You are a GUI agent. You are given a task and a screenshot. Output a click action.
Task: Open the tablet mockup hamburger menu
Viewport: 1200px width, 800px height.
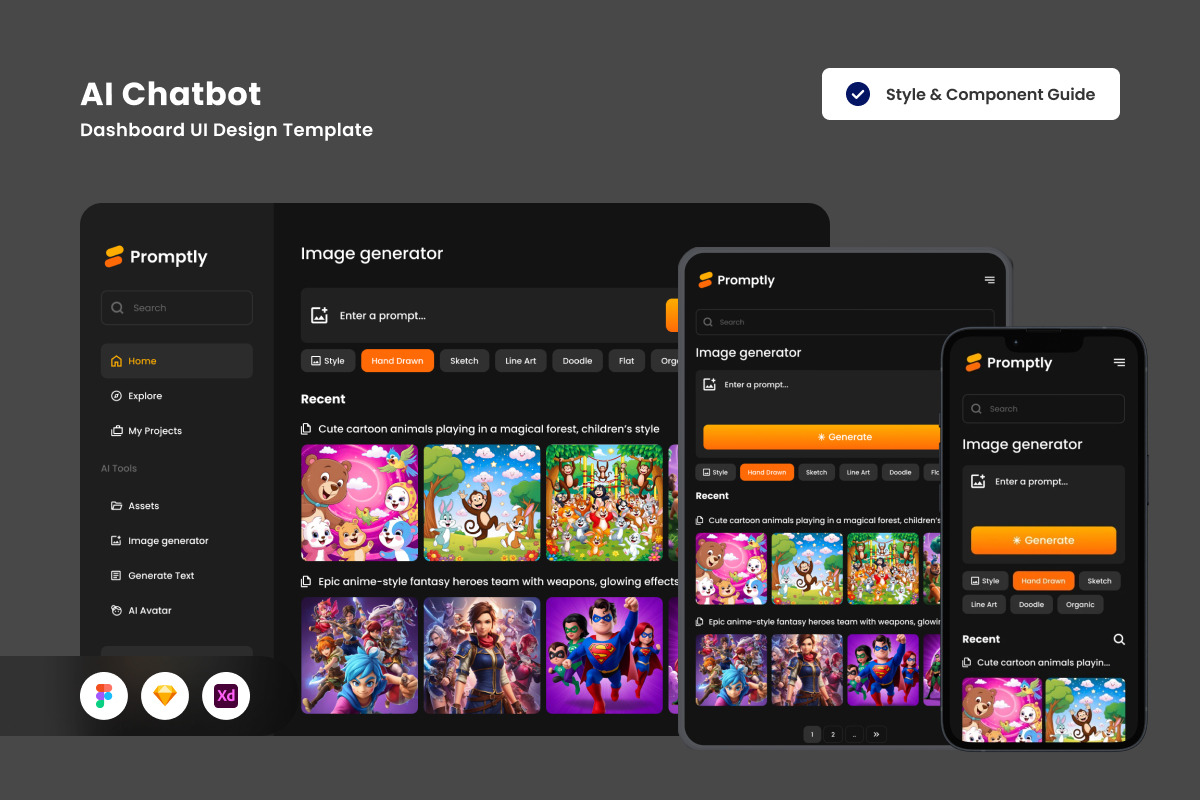(989, 281)
